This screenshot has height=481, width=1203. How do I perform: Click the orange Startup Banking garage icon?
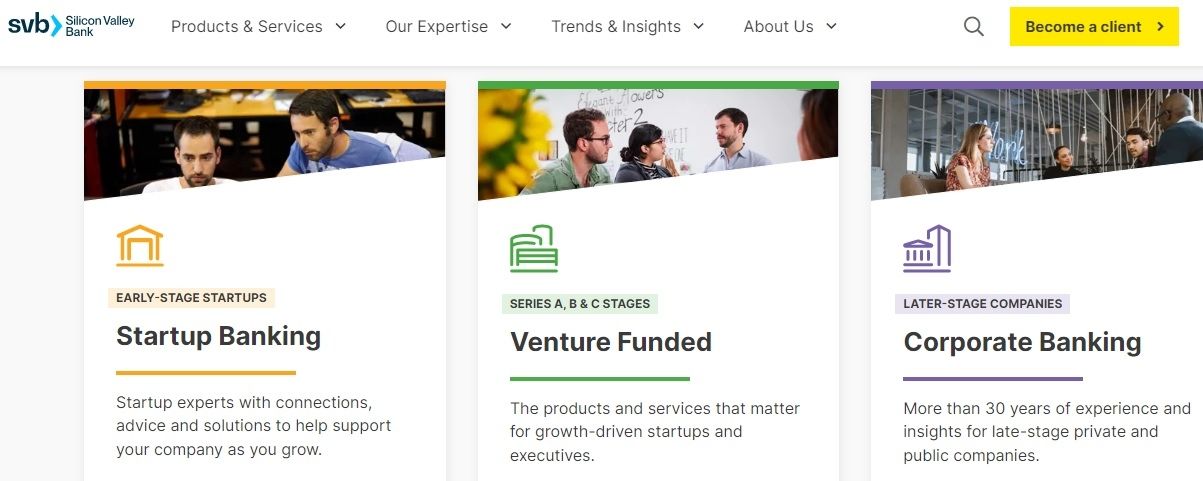tap(140, 245)
